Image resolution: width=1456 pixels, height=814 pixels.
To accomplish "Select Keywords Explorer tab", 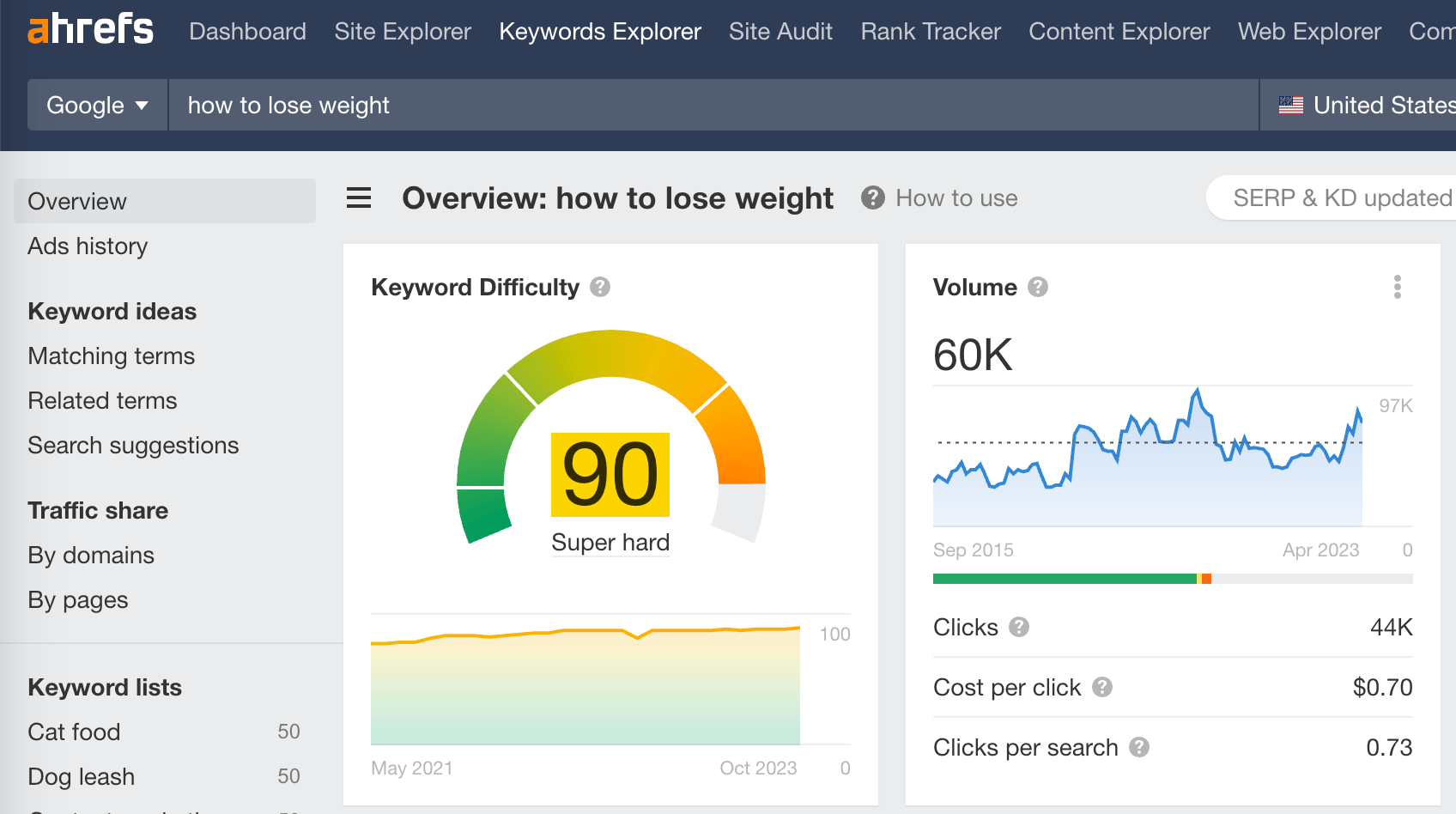I will (600, 32).
